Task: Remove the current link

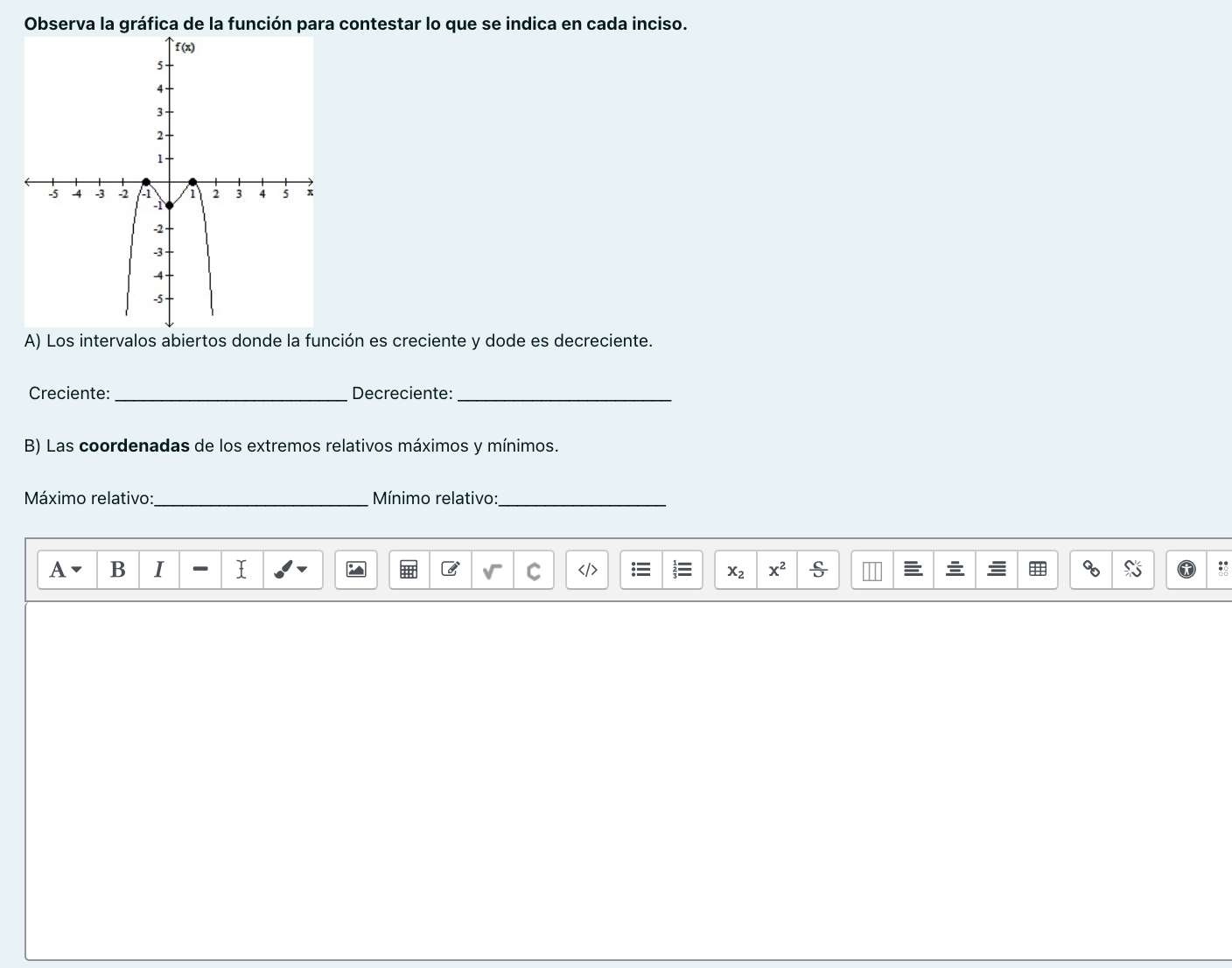Action: (1133, 570)
